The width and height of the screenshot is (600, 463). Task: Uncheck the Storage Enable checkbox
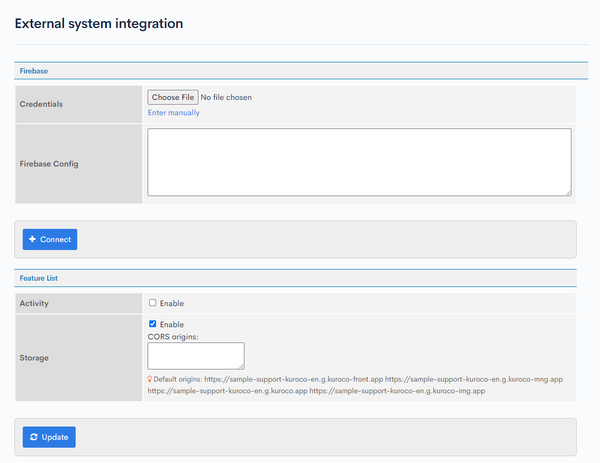pyautogui.click(x=153, y=324)
